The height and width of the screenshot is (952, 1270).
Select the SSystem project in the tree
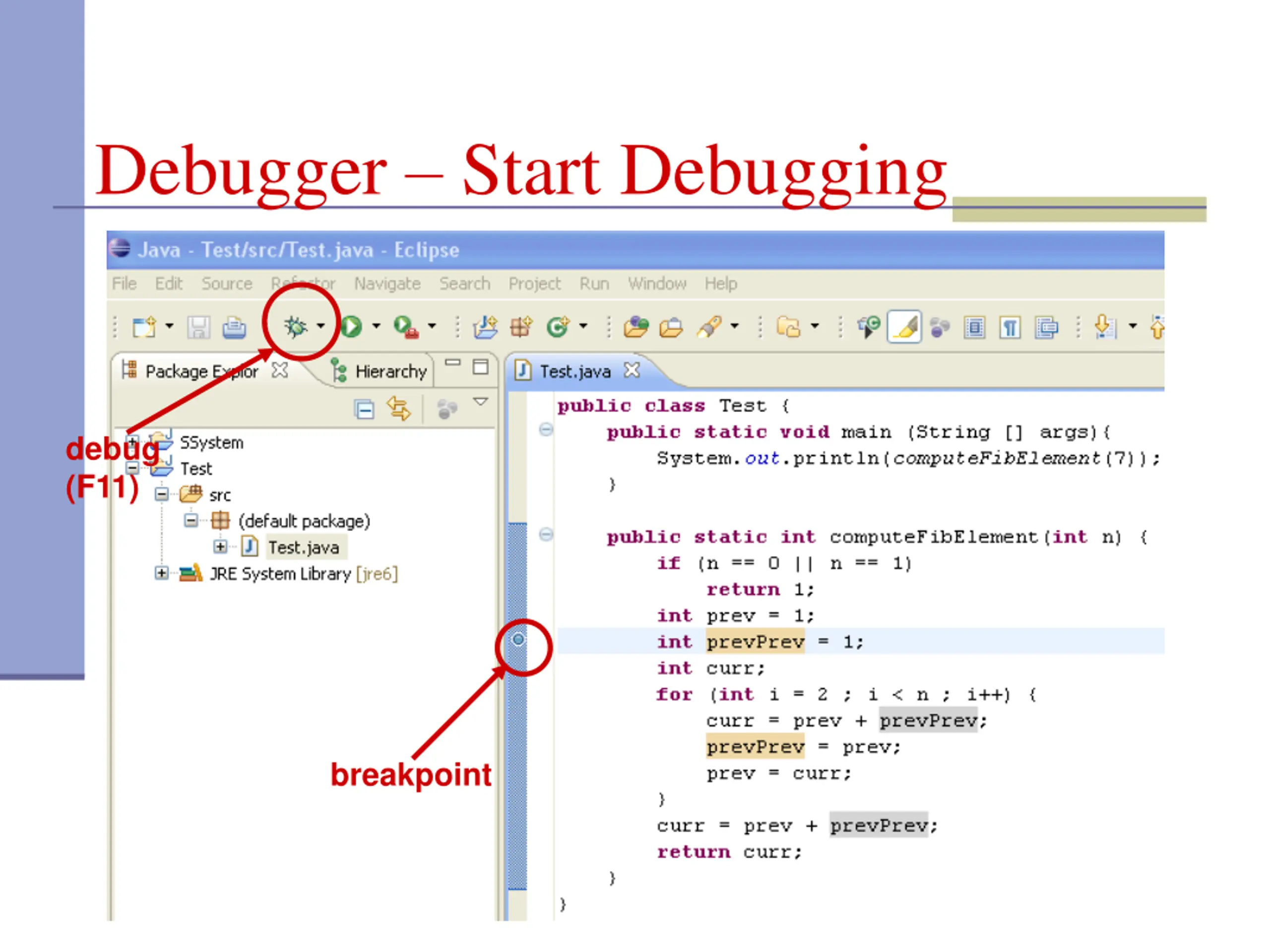pyautogui.click(x=211, y=442)
